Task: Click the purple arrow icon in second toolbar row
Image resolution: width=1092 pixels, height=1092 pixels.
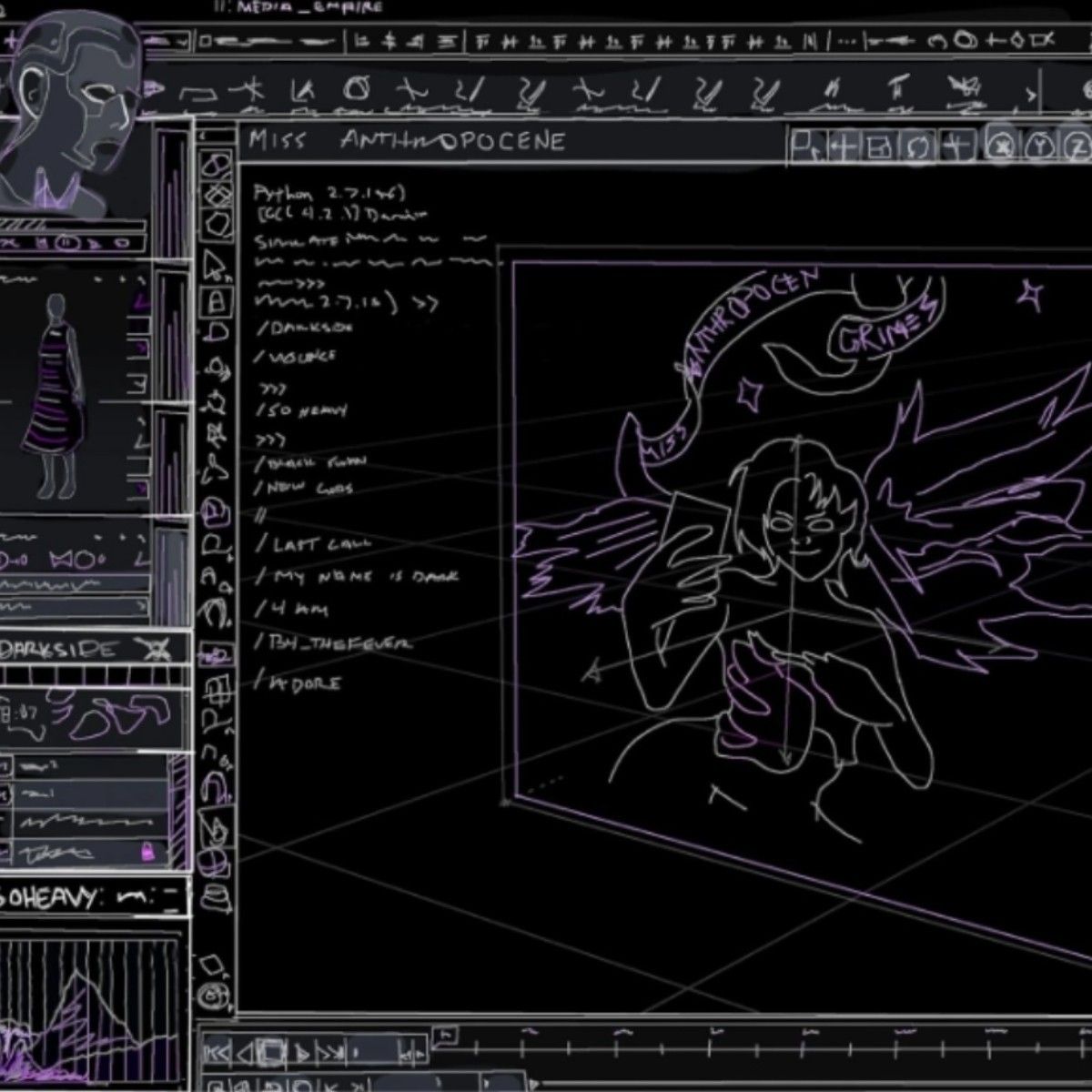Action: pyautogui.click(x=155, y=89)
